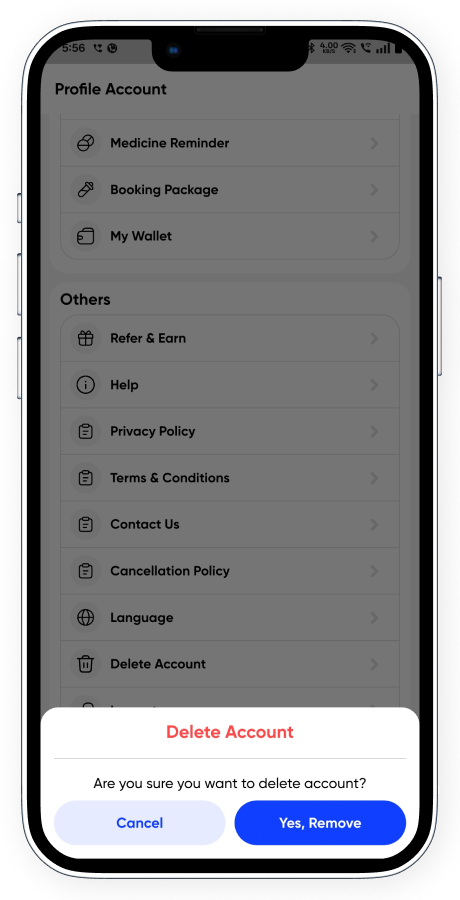460x900 pixels.
Task: Tap the Privacy Policy clipboard icon
Action: click(86, 432)
